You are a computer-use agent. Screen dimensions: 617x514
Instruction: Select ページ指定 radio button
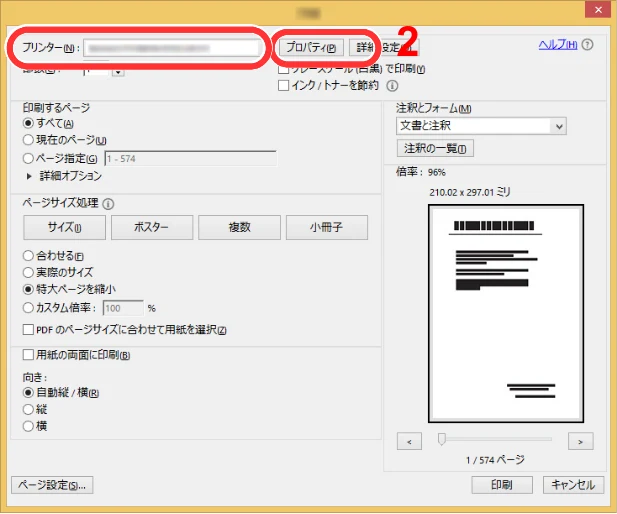[28, 159]
